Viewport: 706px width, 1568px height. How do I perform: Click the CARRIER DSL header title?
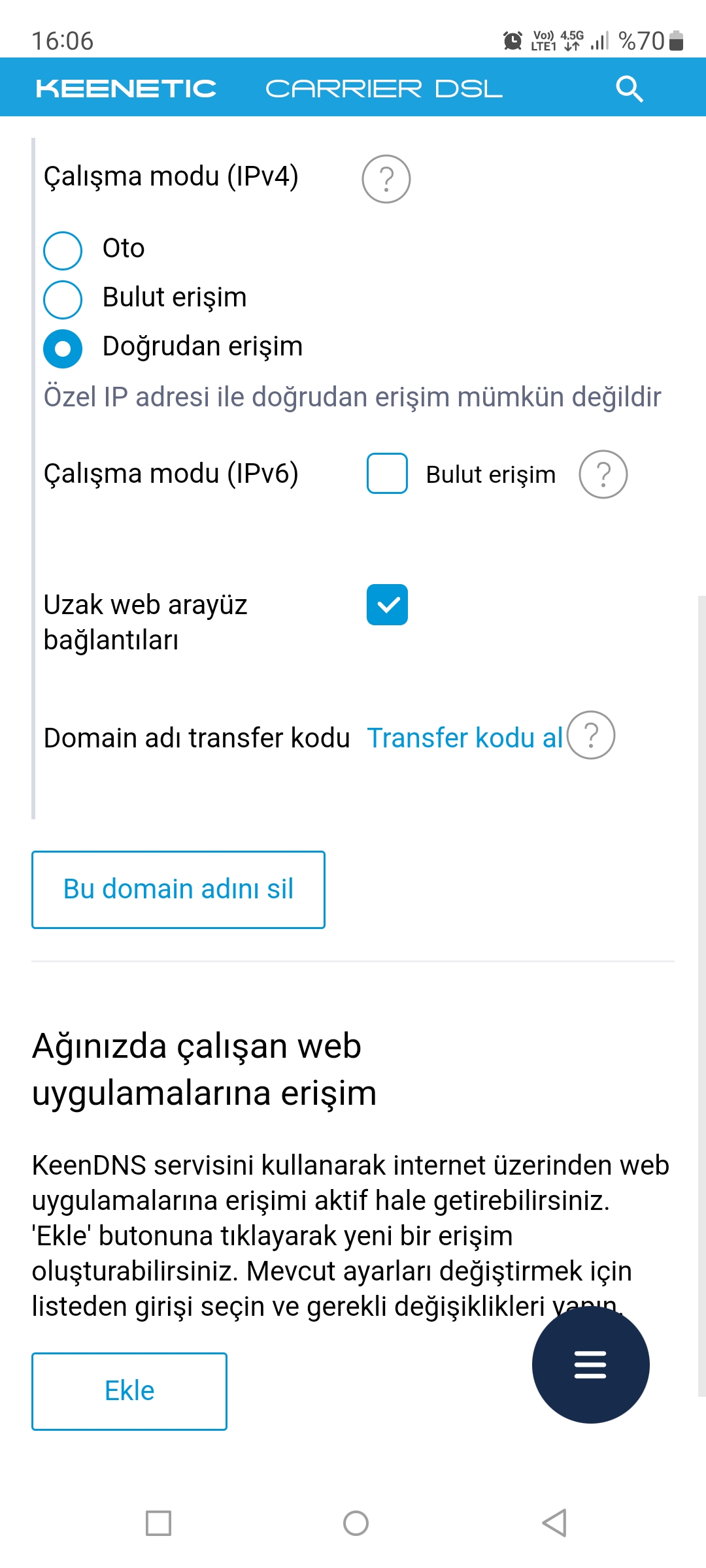pyautogui.click(x=384, y=89)
